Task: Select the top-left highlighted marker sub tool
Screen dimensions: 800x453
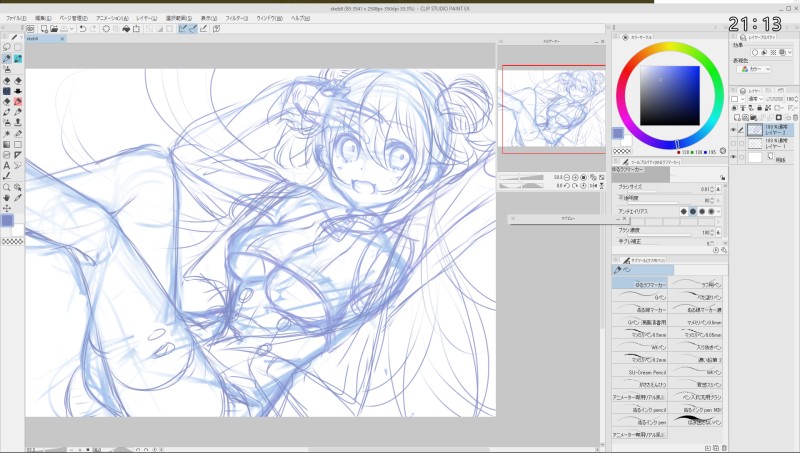Action: pos(639,284)
